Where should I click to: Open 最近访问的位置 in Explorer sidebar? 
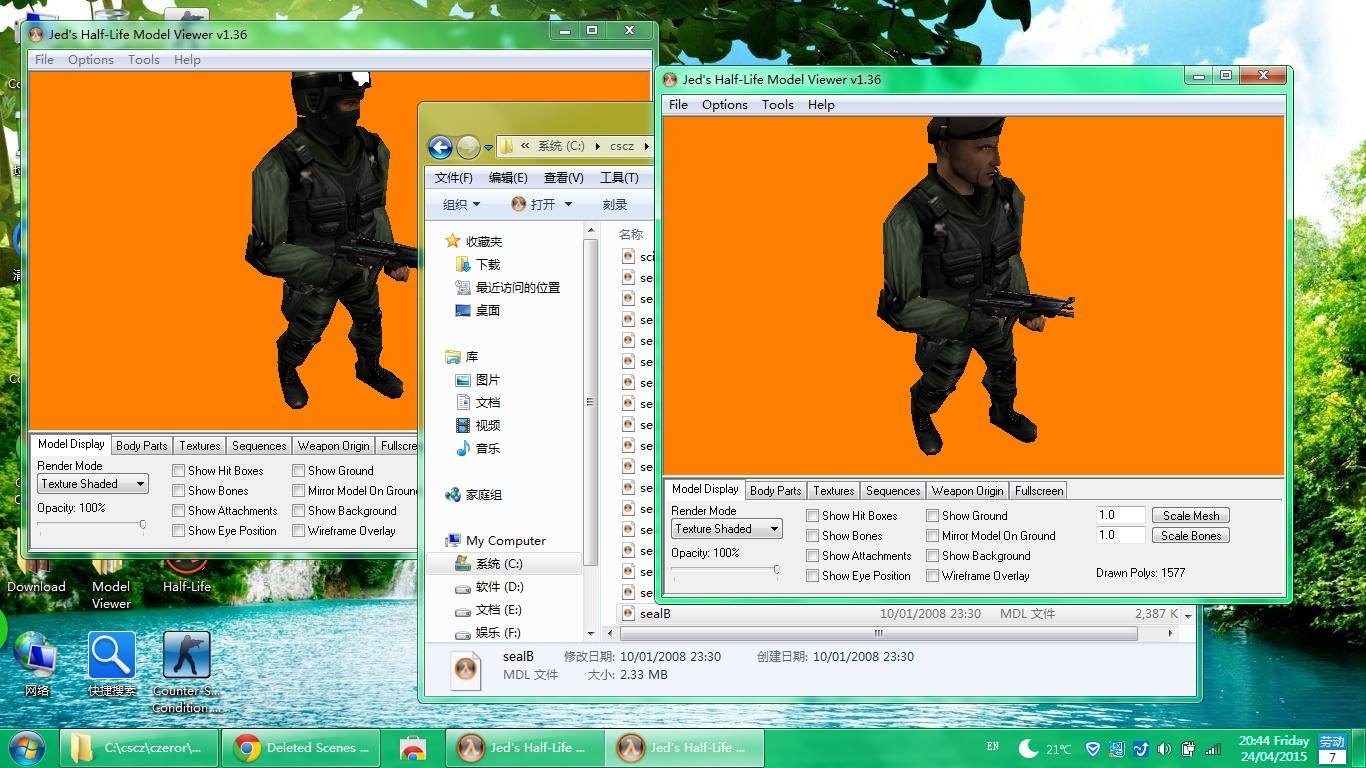[x=507, y=287]
